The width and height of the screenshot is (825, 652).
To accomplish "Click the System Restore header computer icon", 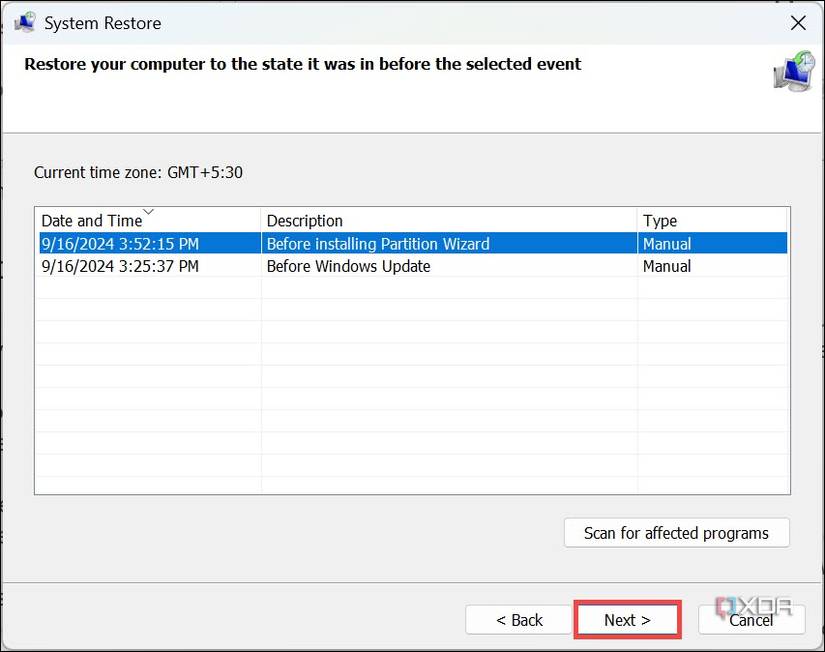I will click(794, 71).
